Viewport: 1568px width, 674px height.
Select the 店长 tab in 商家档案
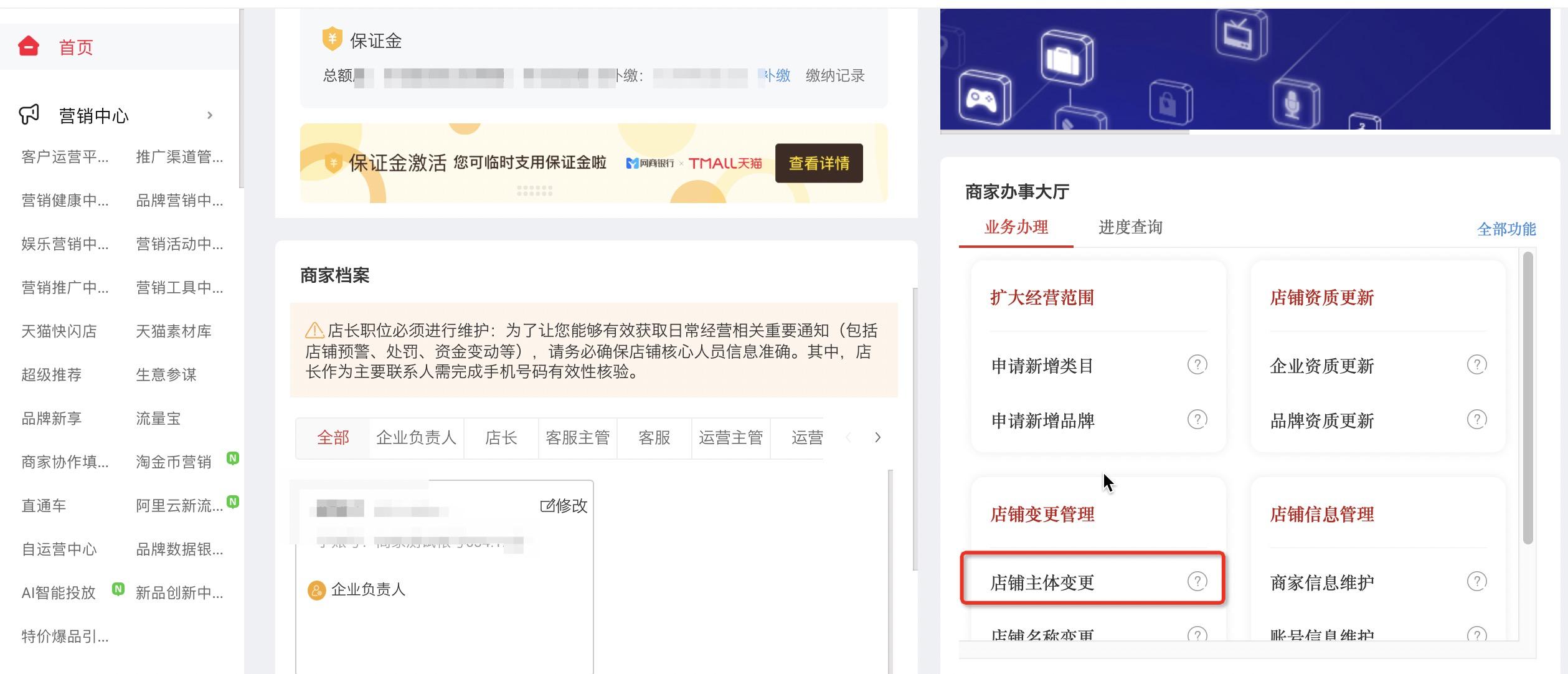click(x=501, y=437)
